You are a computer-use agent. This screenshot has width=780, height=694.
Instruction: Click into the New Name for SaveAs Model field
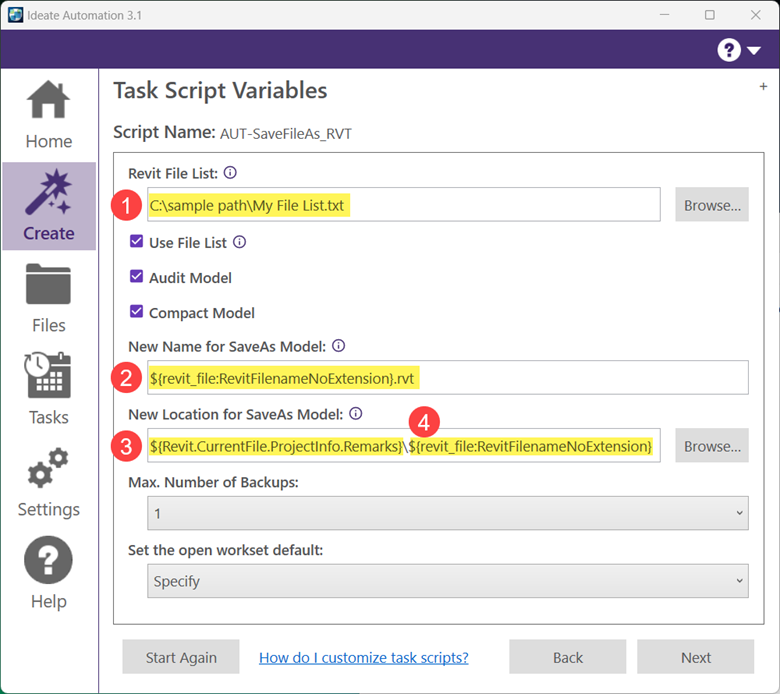pyautogui.click(x=448, y=378)
